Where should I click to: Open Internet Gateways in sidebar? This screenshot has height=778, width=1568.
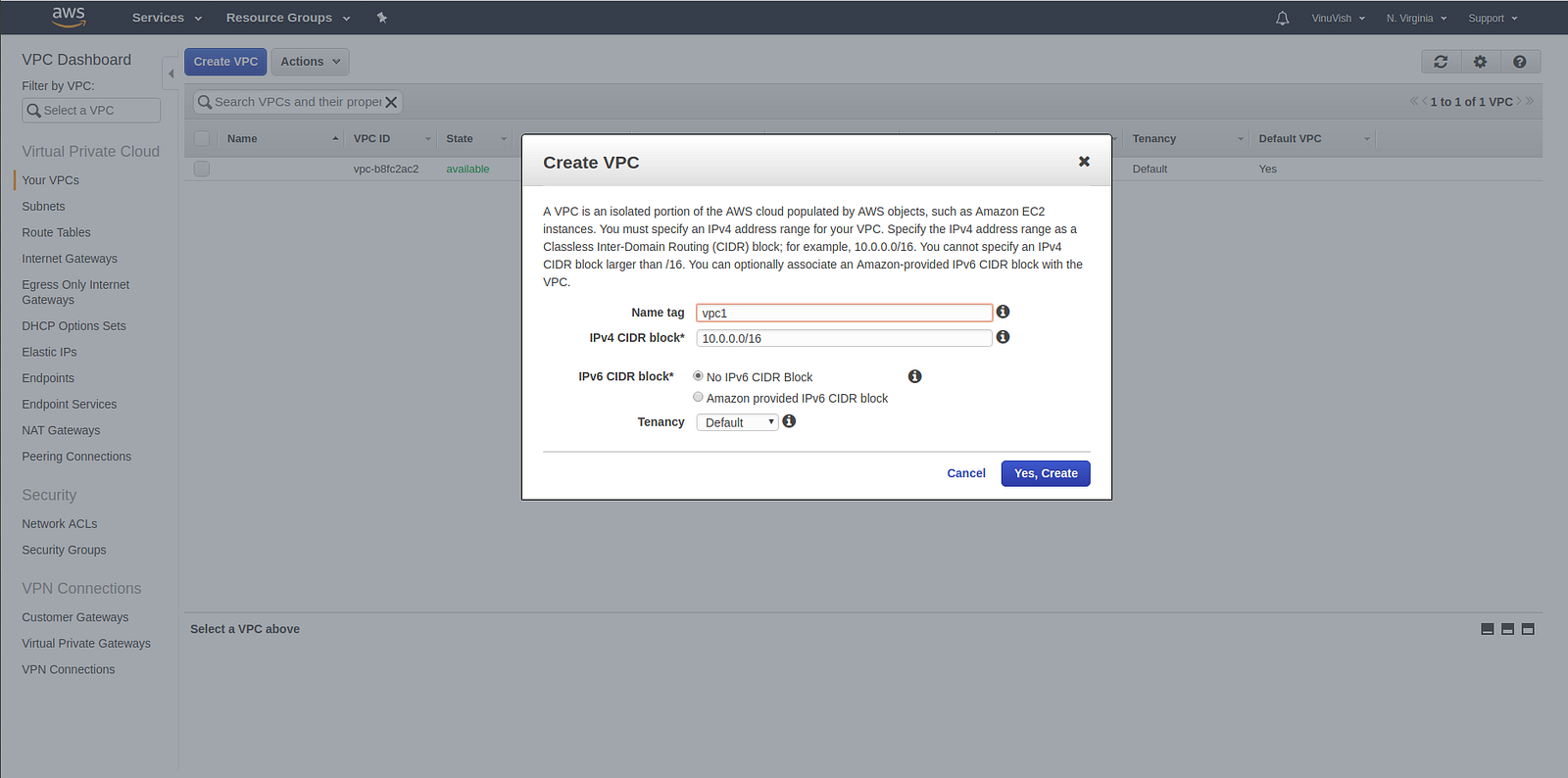tap(70, 259)
